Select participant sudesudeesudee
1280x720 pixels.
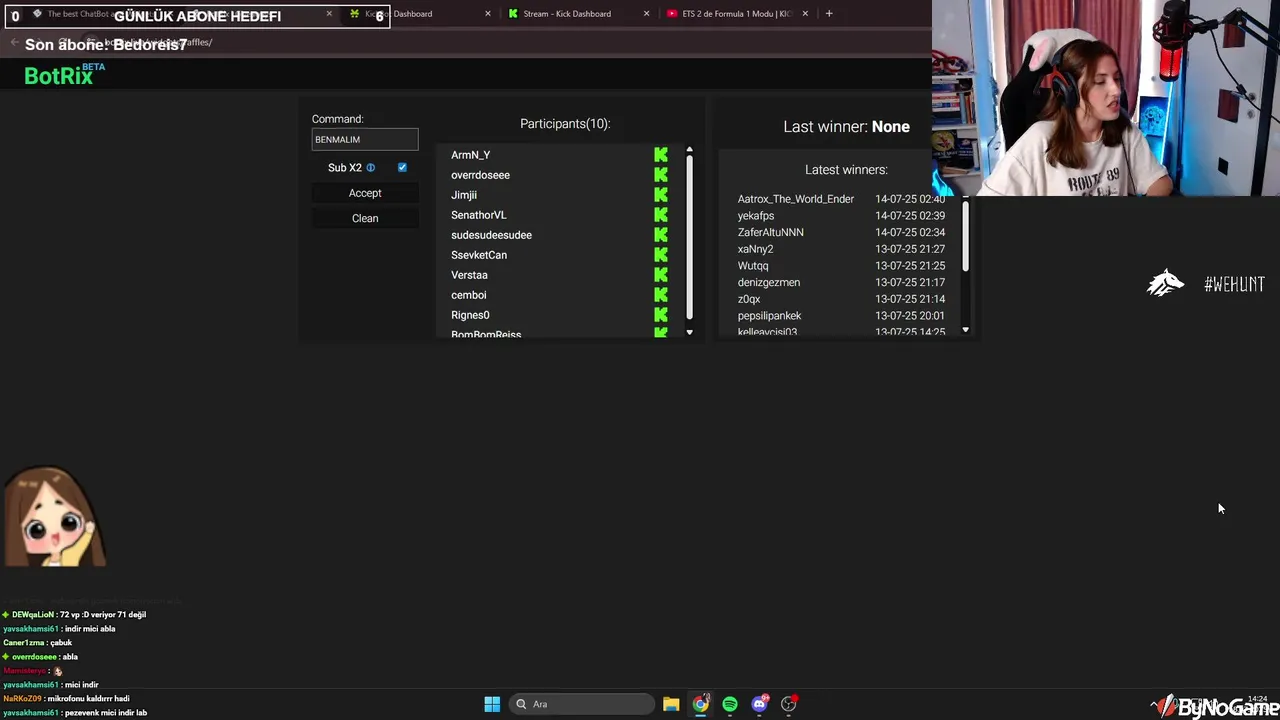(x=491, y=235)
